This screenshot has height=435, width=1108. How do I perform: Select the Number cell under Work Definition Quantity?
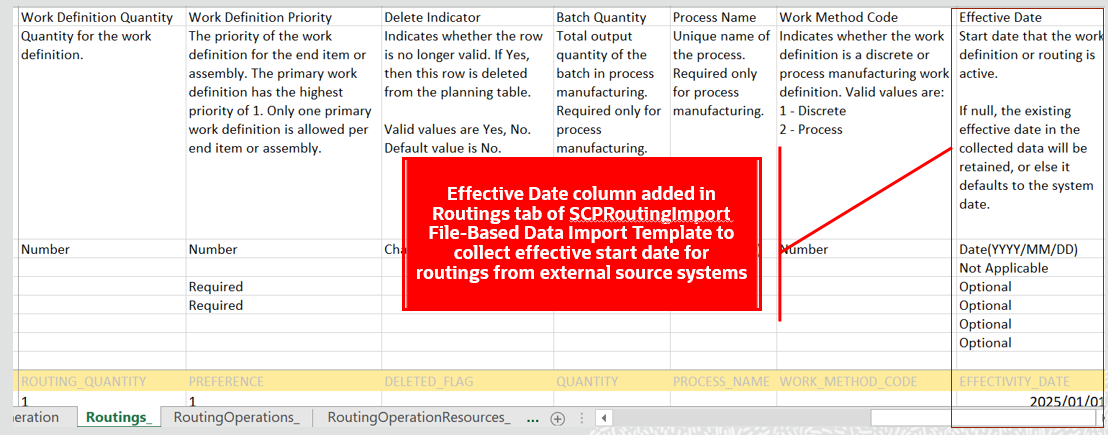click(x=100, y=249)
